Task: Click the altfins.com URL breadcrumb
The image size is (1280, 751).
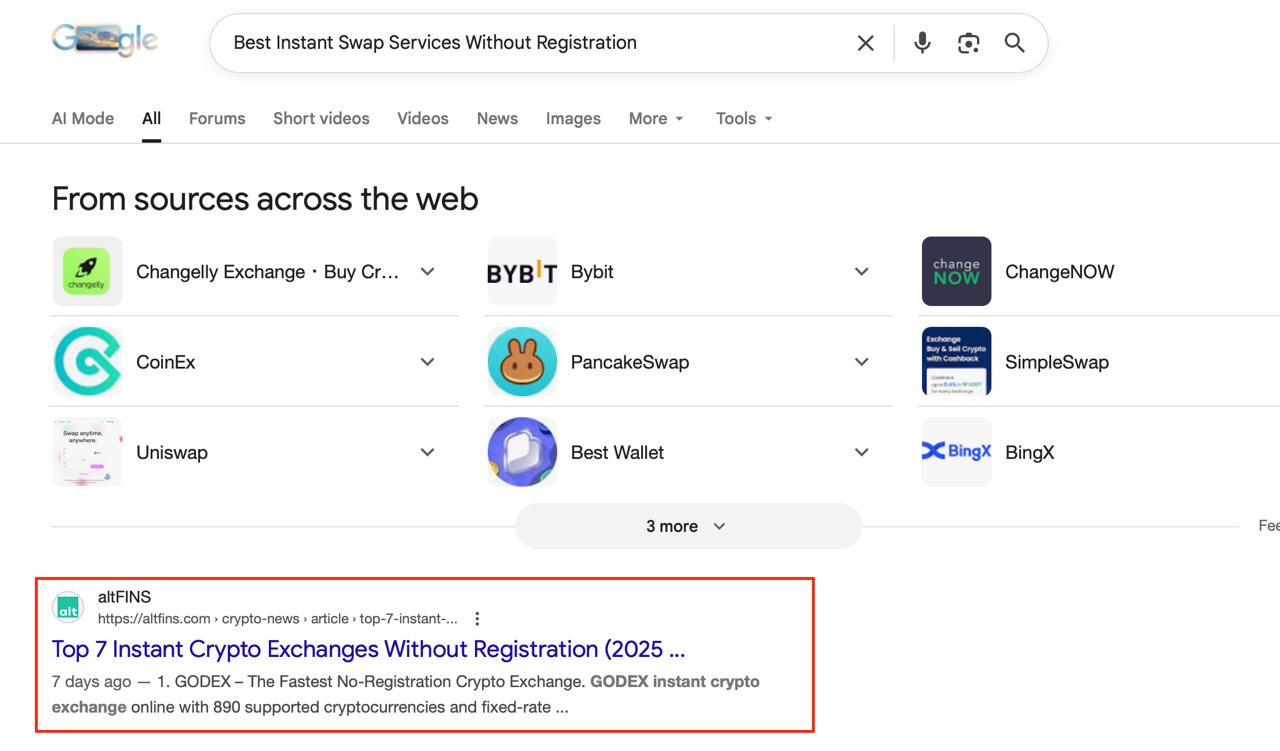Action: click(278, 619)
